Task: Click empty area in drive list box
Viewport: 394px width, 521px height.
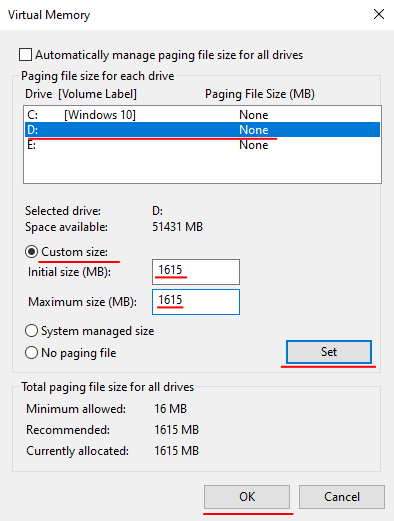Action: click(202, 167)
